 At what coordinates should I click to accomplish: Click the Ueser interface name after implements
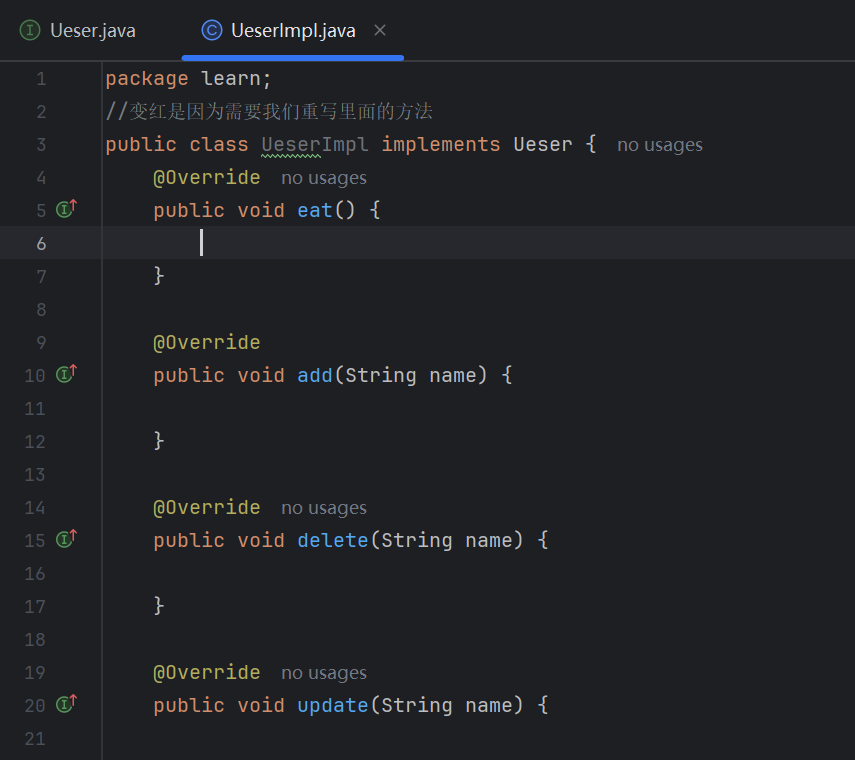pyautogui.click(x=543, y=144)
